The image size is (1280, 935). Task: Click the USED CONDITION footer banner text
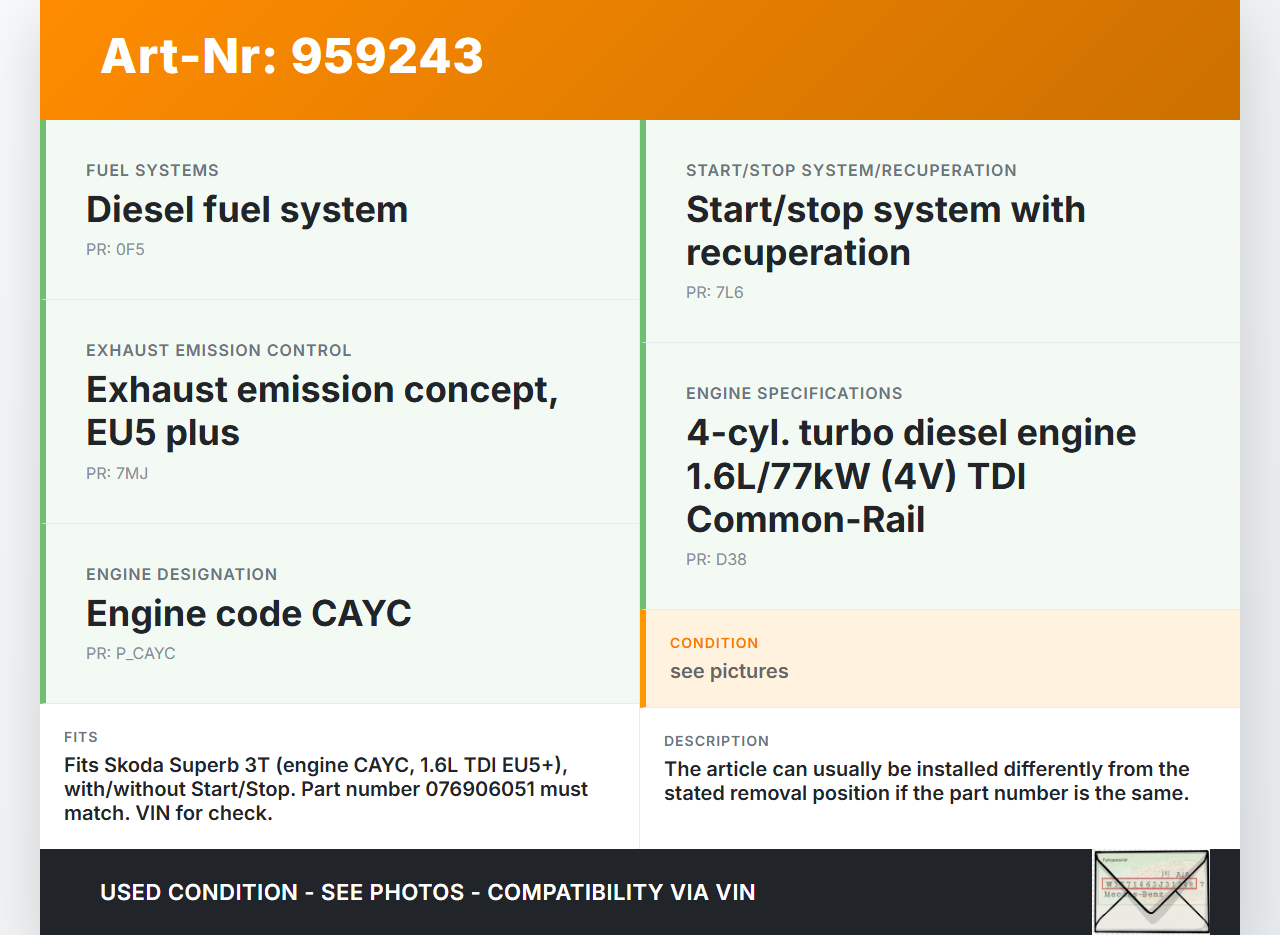(x=427, y=892)
